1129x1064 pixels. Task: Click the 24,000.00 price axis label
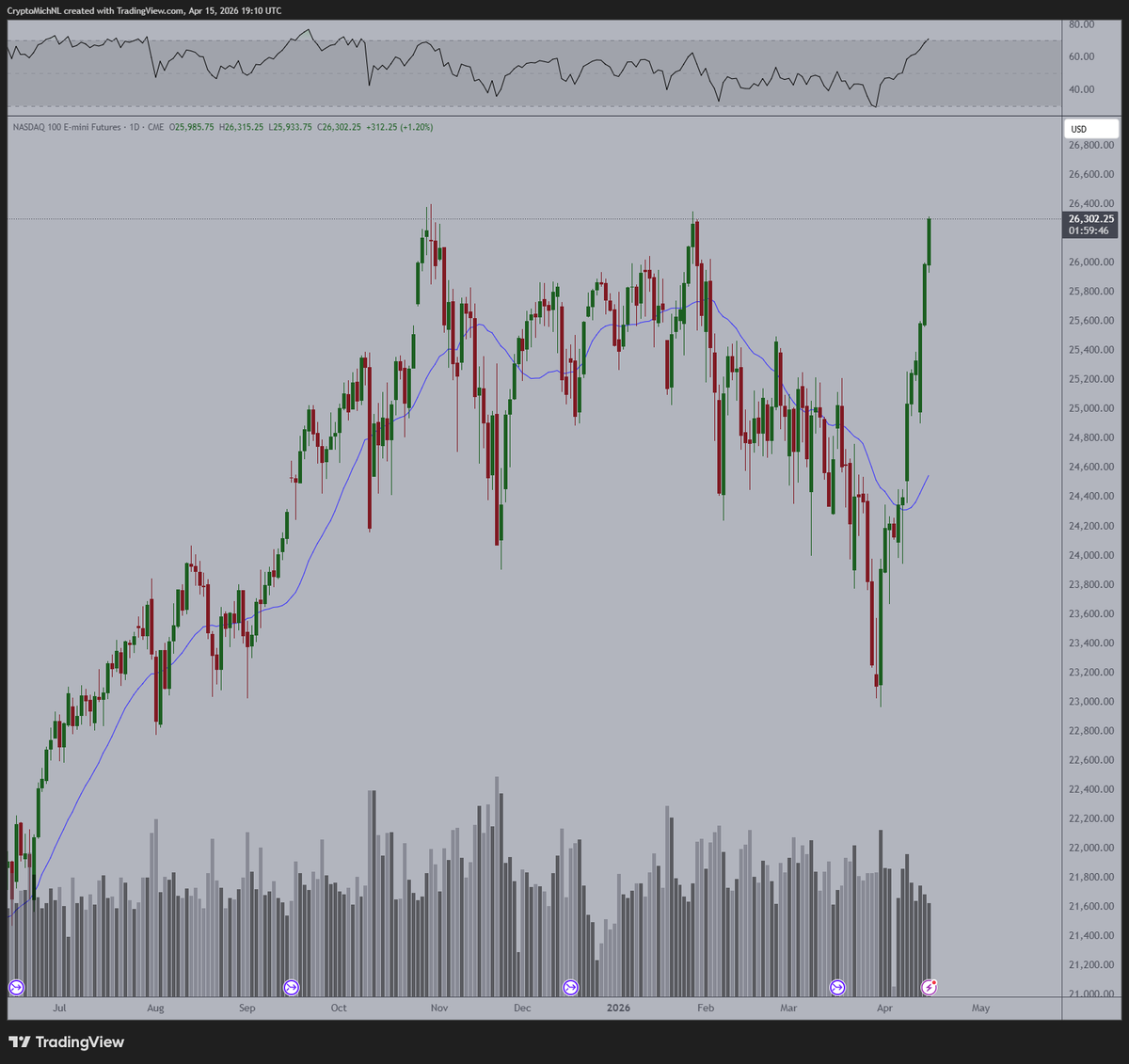(x=1091, y=555)
